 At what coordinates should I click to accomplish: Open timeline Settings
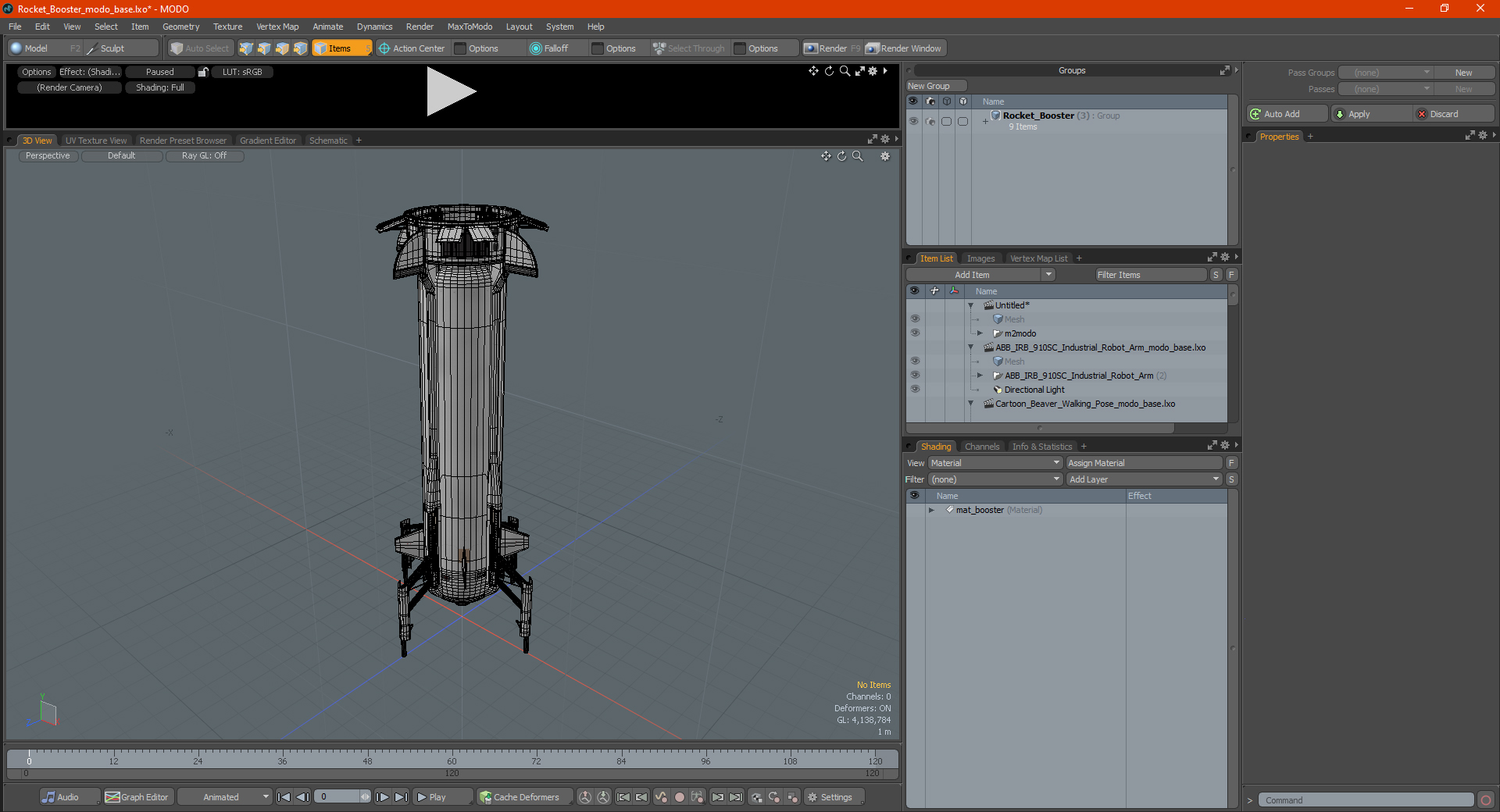click(834, 797)
